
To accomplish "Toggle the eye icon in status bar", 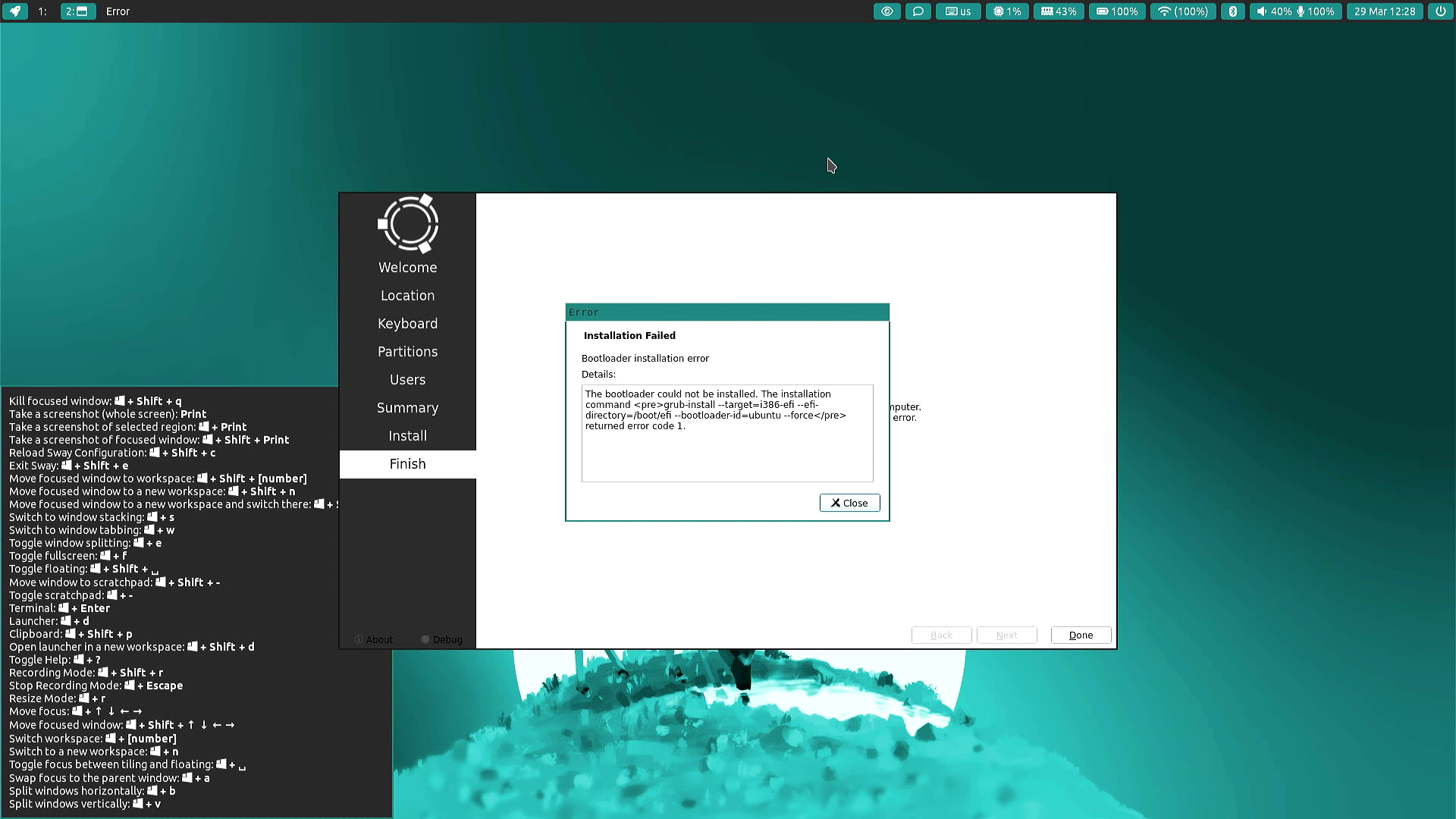I will pyautogui.click(x=886, y=11).
